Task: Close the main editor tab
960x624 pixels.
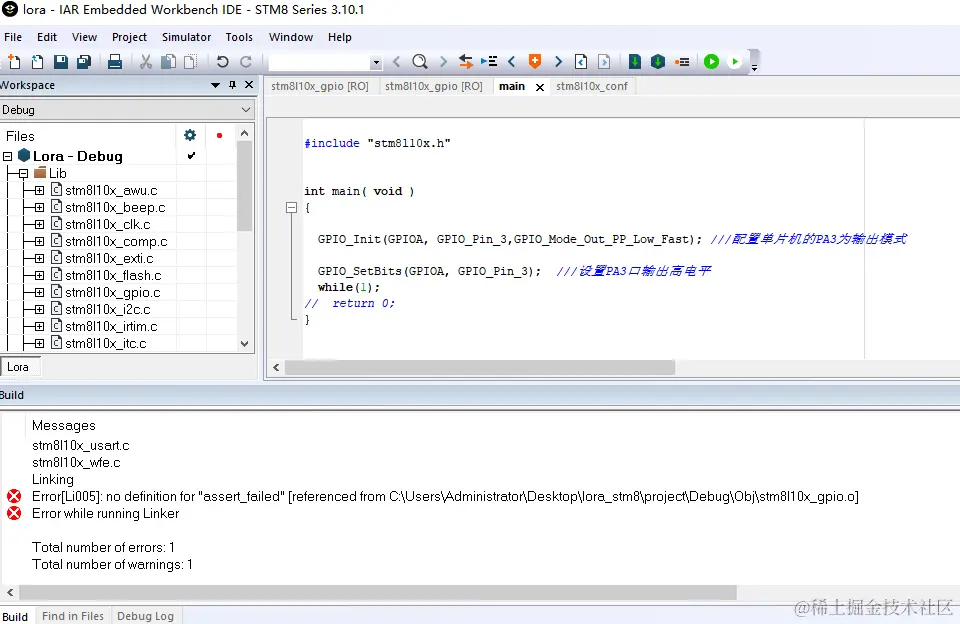Action: (540, 87)
